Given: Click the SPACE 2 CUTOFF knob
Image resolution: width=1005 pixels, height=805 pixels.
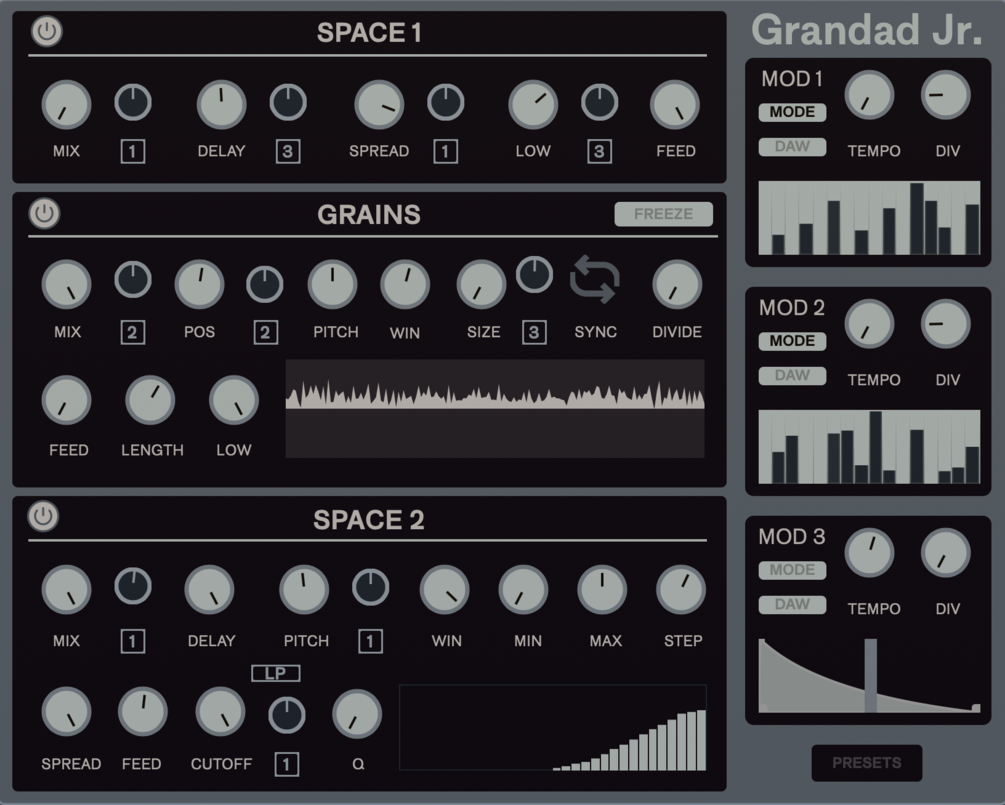Looking at the screenshot, I should click(x=220, y=711).
